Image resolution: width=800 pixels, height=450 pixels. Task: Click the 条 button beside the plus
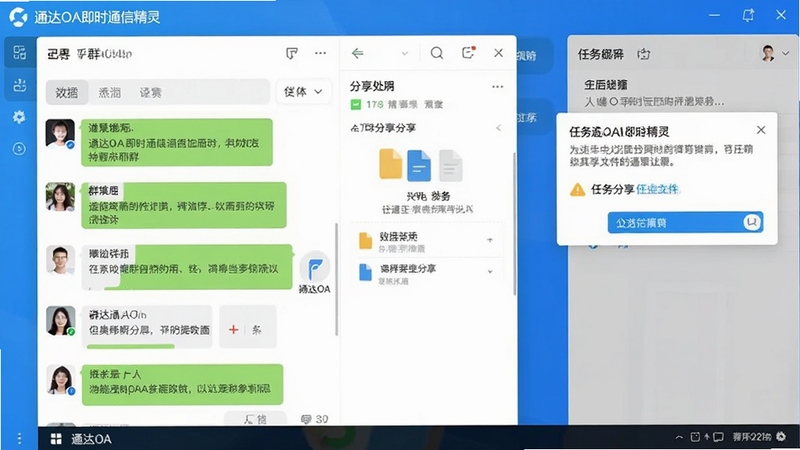click(257, 330)
